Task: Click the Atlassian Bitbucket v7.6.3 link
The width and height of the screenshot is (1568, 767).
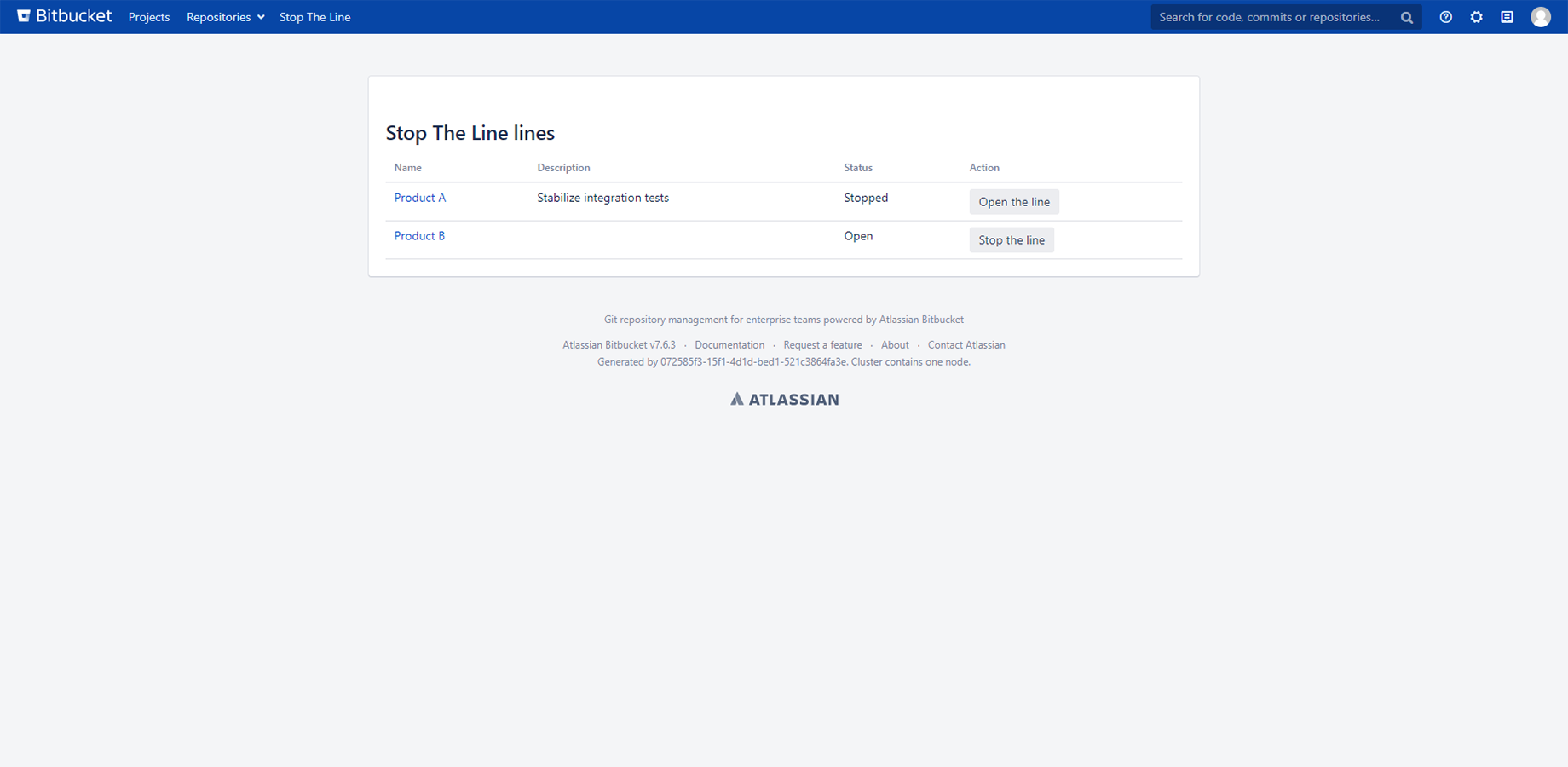Action: coord(619,345)
